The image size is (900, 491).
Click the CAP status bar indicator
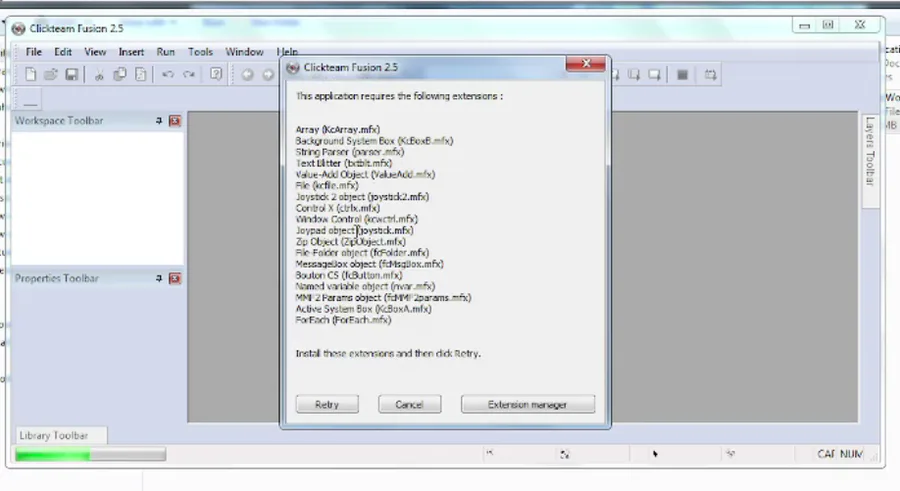pyautogui.click(x=826, y=454)
